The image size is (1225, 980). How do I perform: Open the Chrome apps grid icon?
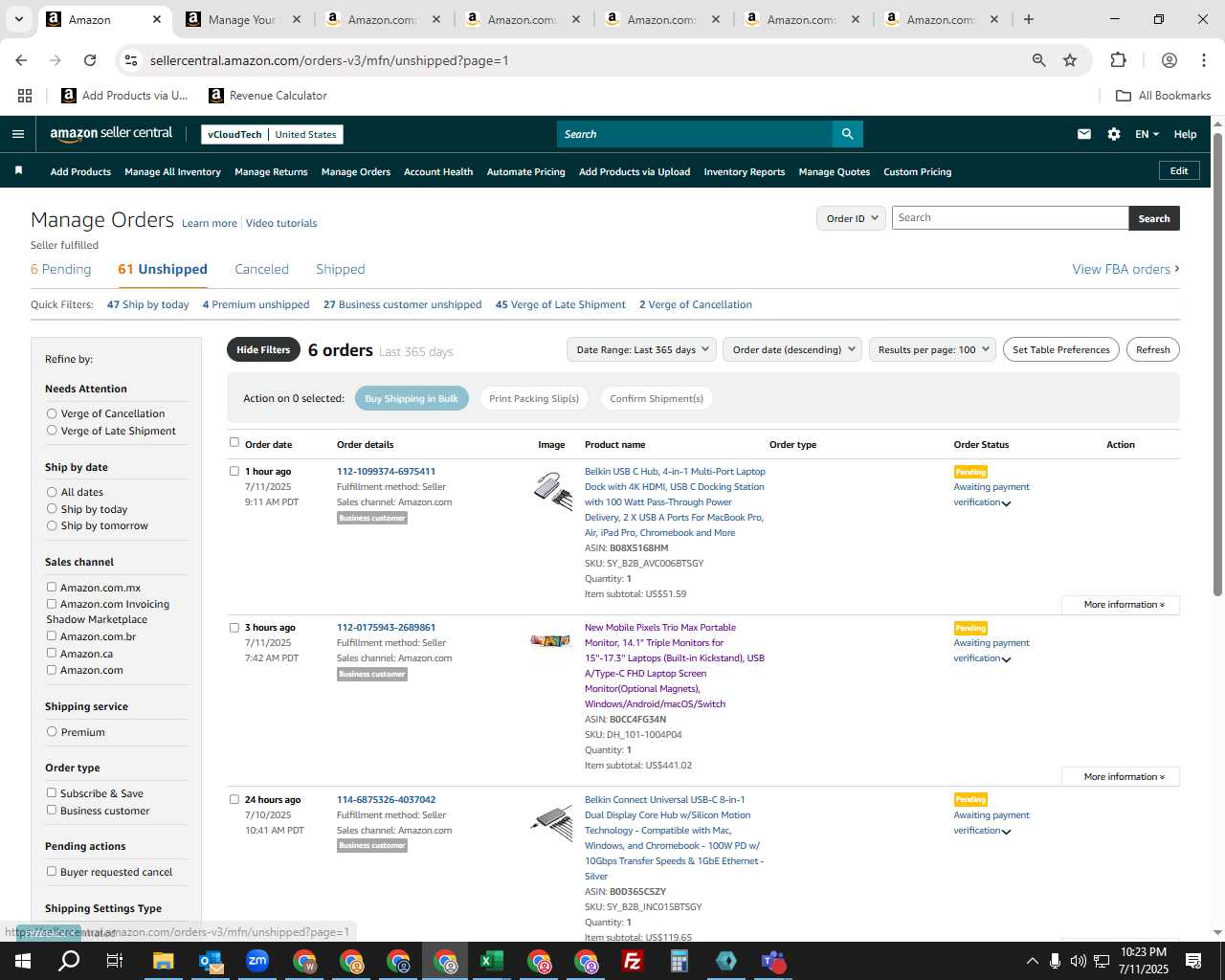25,96
